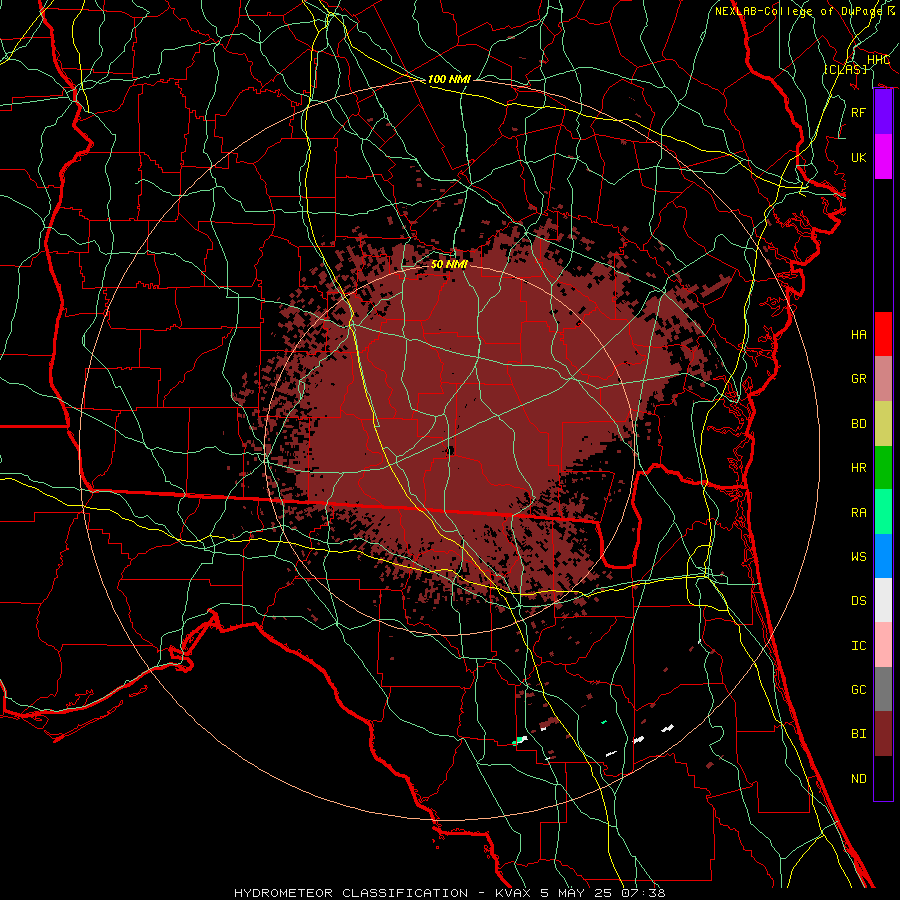Image resolution: width=900 pixels, height=900 pixels.
Task: Click the DS white legend swatch
Action: pyautogui.click(x=883, y=600)
